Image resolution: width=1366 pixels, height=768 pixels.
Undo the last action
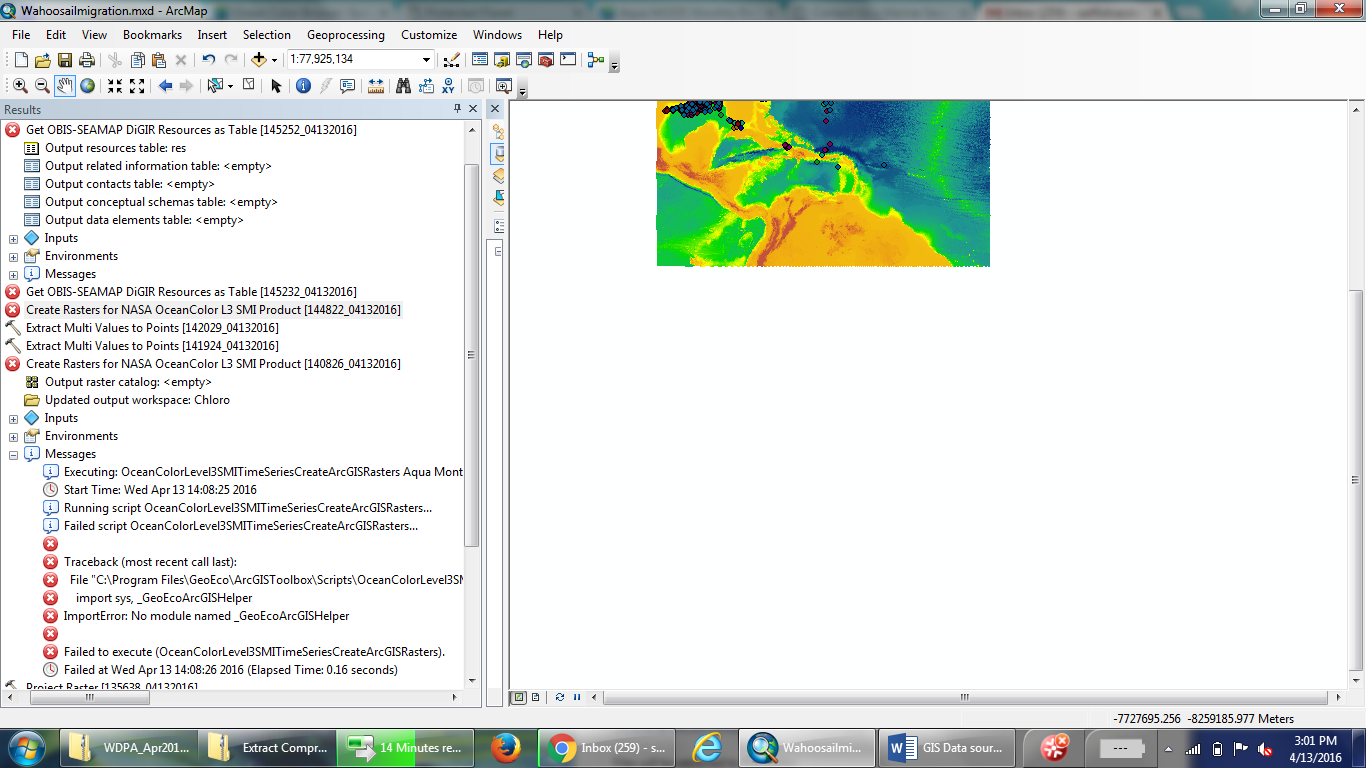pos(208,60)
